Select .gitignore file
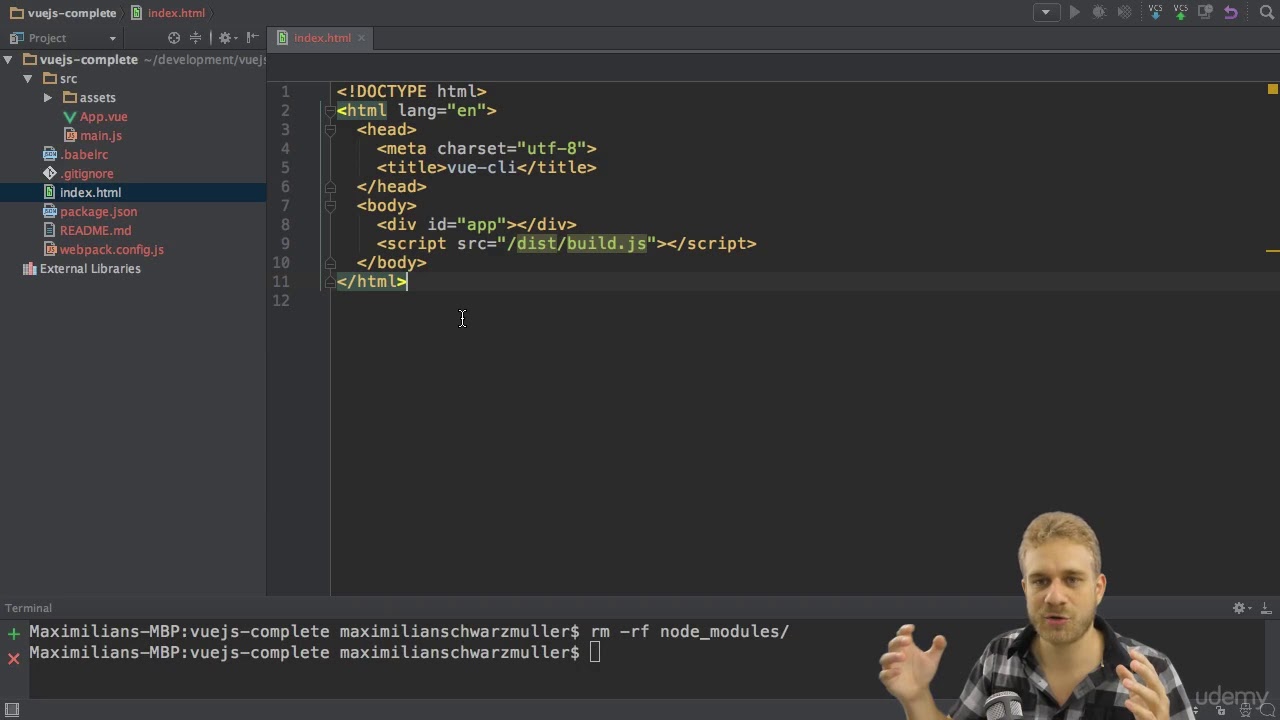This screenshot has height=720, width=1280. (x=87, y=174)
